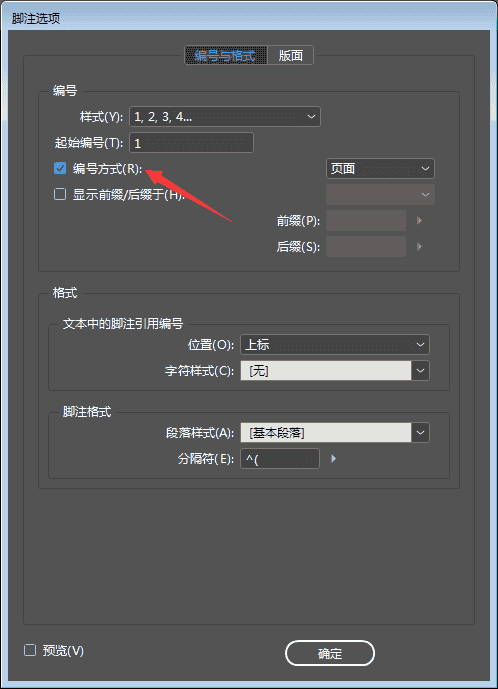
Task: Open the 版面 tab
Action: click(291, 55)
